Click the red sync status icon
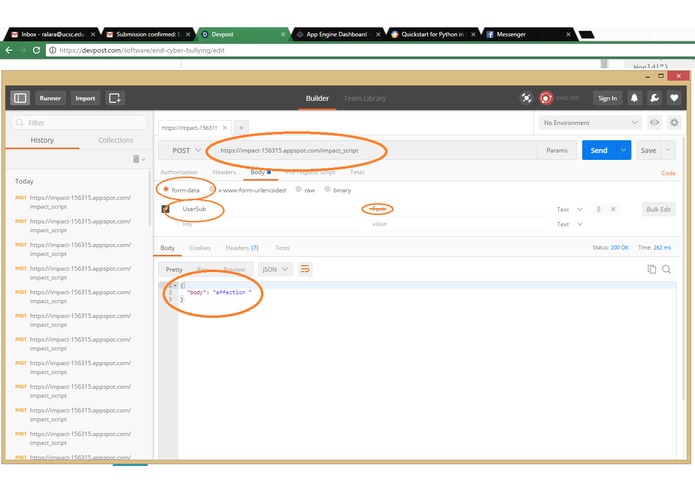The height and width of the screenshot is (494, 695). (546, 98)
